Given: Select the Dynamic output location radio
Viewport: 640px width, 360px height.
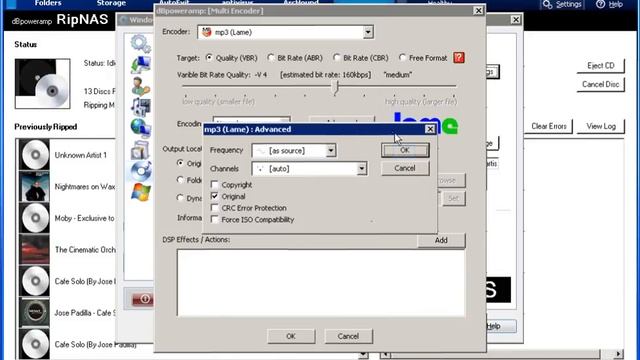Looking at the screenshot, I should tap(180, 198).
